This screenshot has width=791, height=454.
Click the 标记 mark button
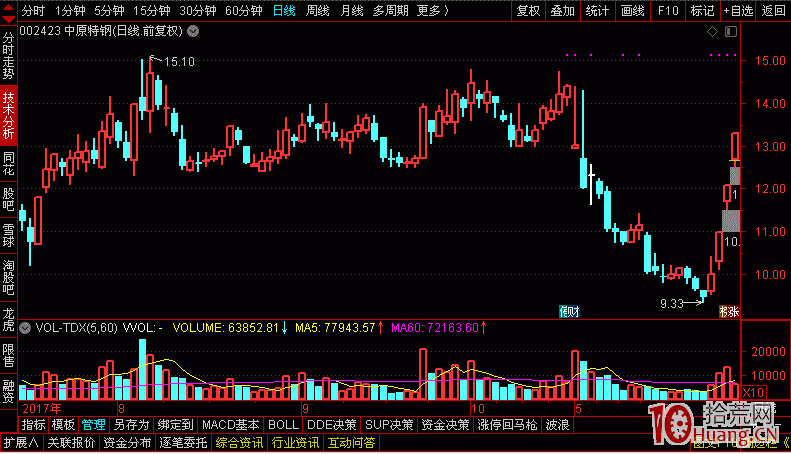tap(702, 11)
